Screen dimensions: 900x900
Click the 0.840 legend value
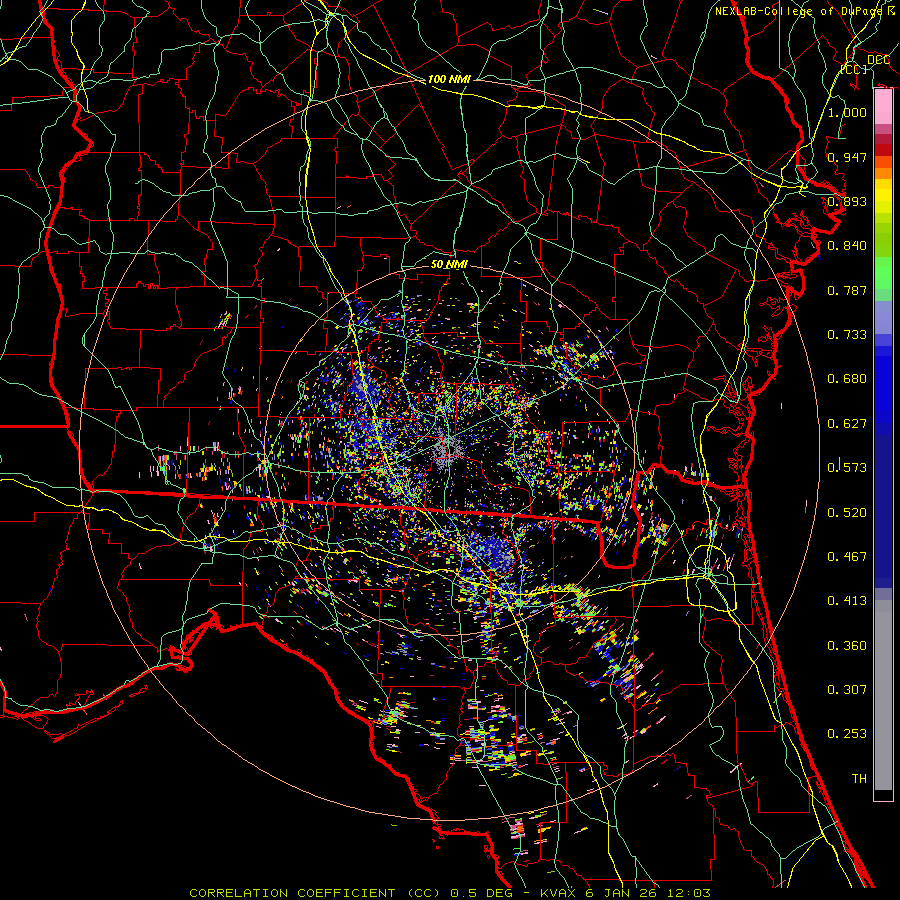pos(847,246)
